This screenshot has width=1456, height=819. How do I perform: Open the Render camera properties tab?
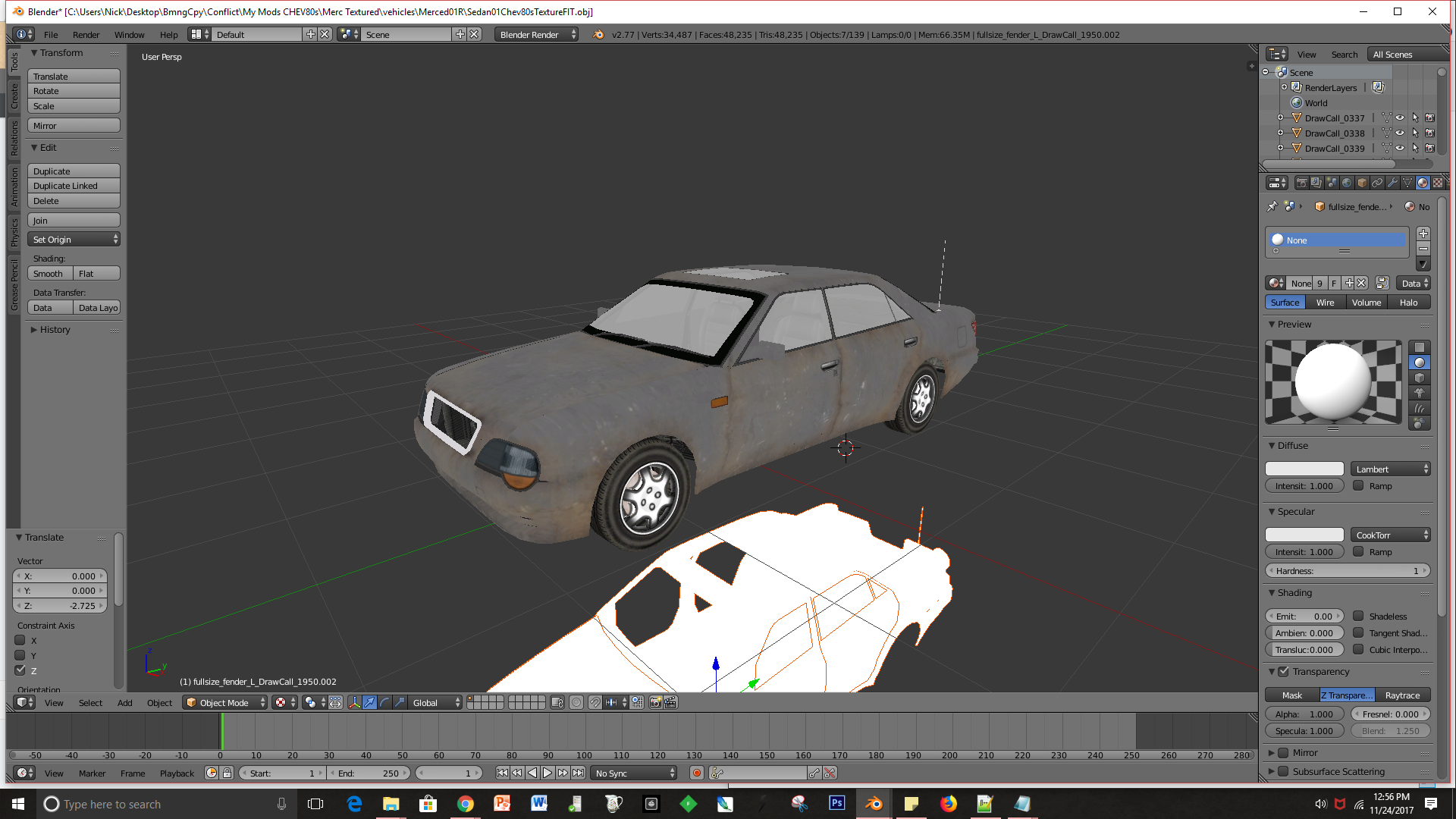(x=1301, y=183)
